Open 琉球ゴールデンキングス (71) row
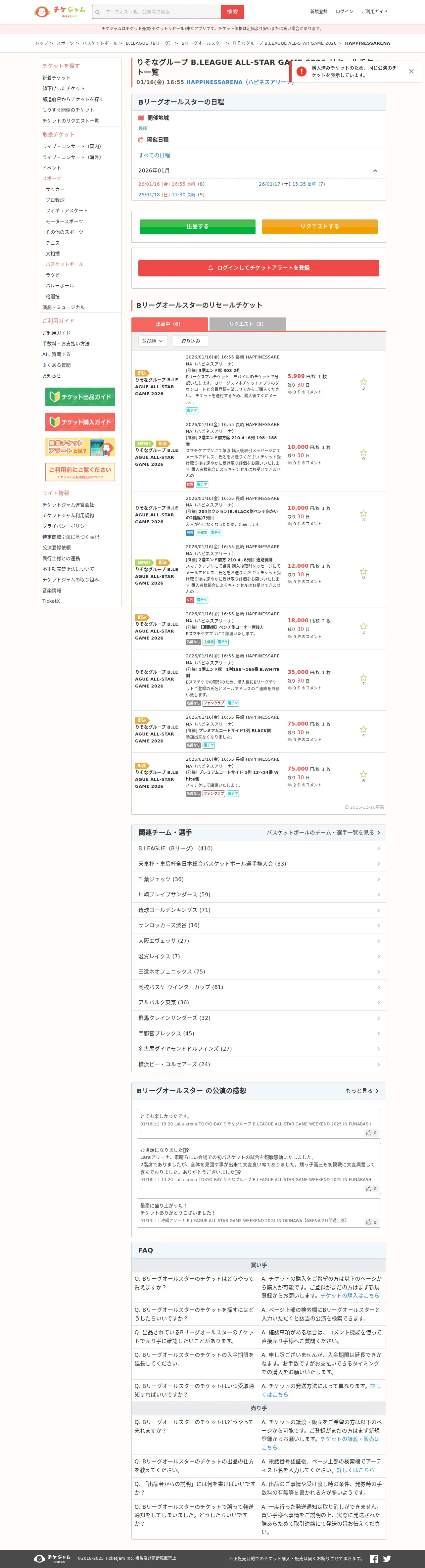The width and height of the screenshot is (425, 1568). click(x=259, y=910)
